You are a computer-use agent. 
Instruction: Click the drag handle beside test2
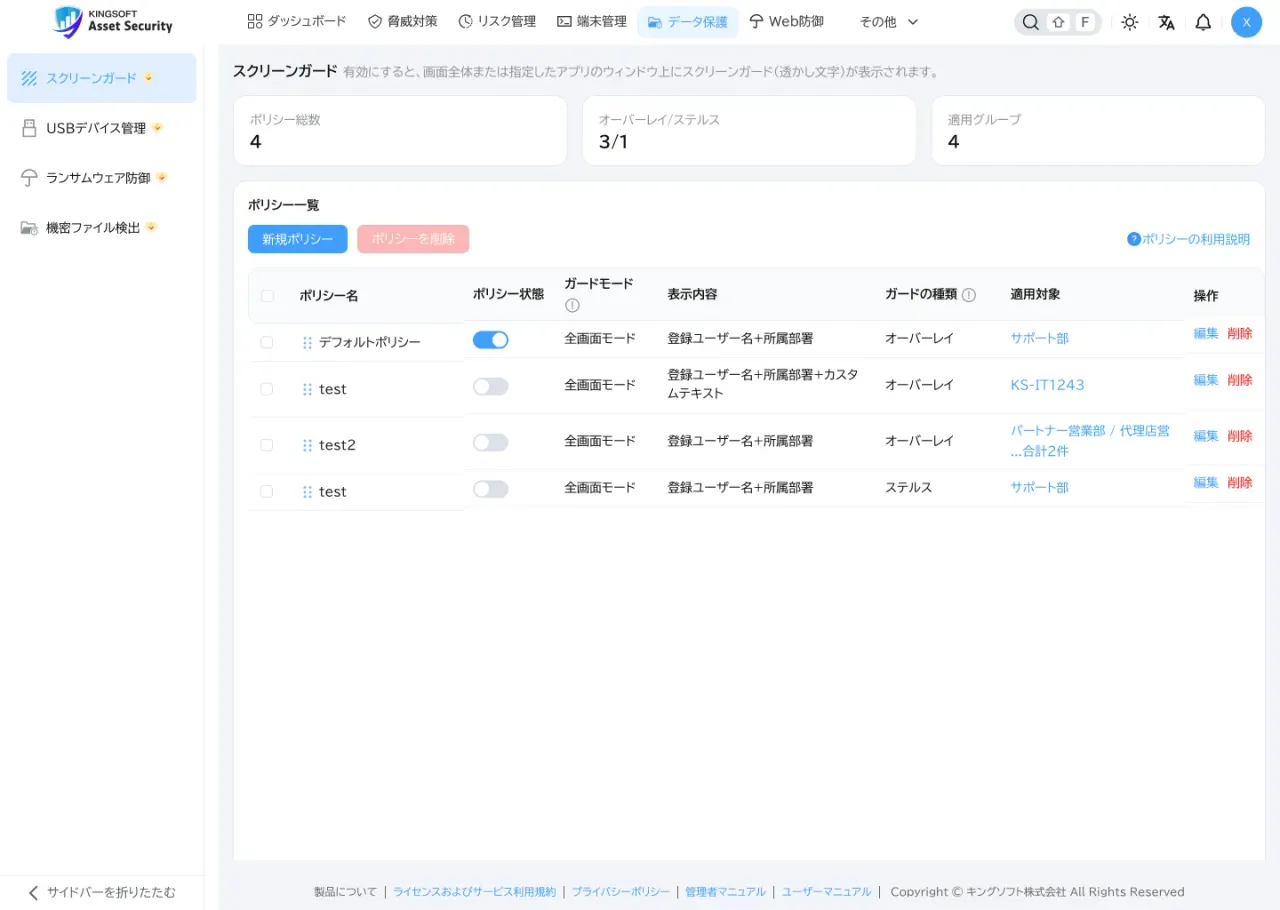pyautogui.click(x=307, y=445)
